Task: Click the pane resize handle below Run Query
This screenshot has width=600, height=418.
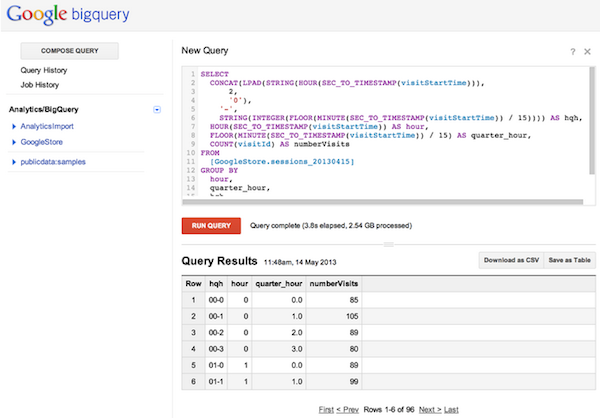Action: click(388, 244)
